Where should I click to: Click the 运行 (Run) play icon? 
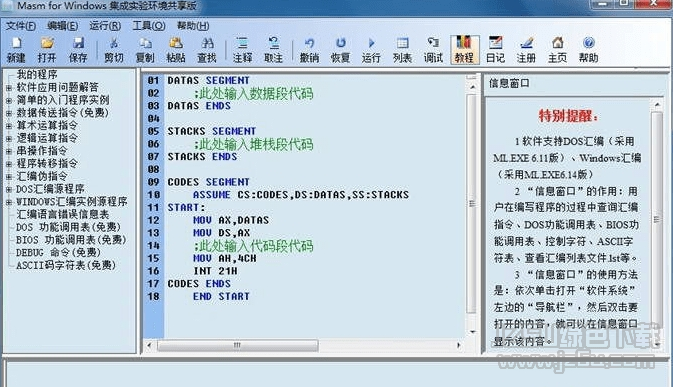[371, 43]
